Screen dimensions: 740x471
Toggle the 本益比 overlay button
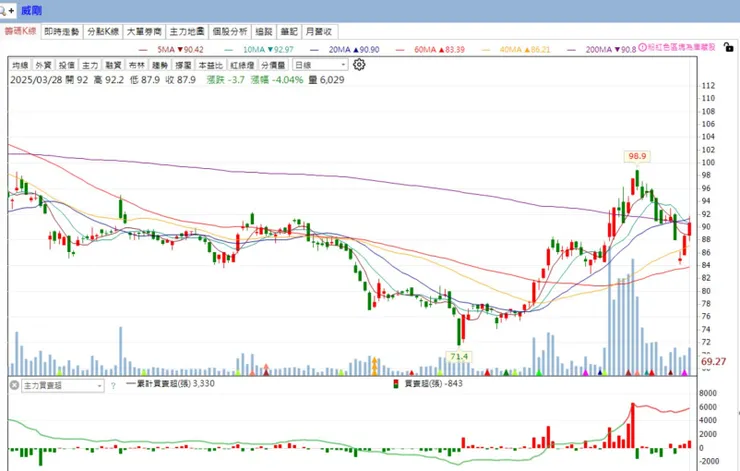210,65
